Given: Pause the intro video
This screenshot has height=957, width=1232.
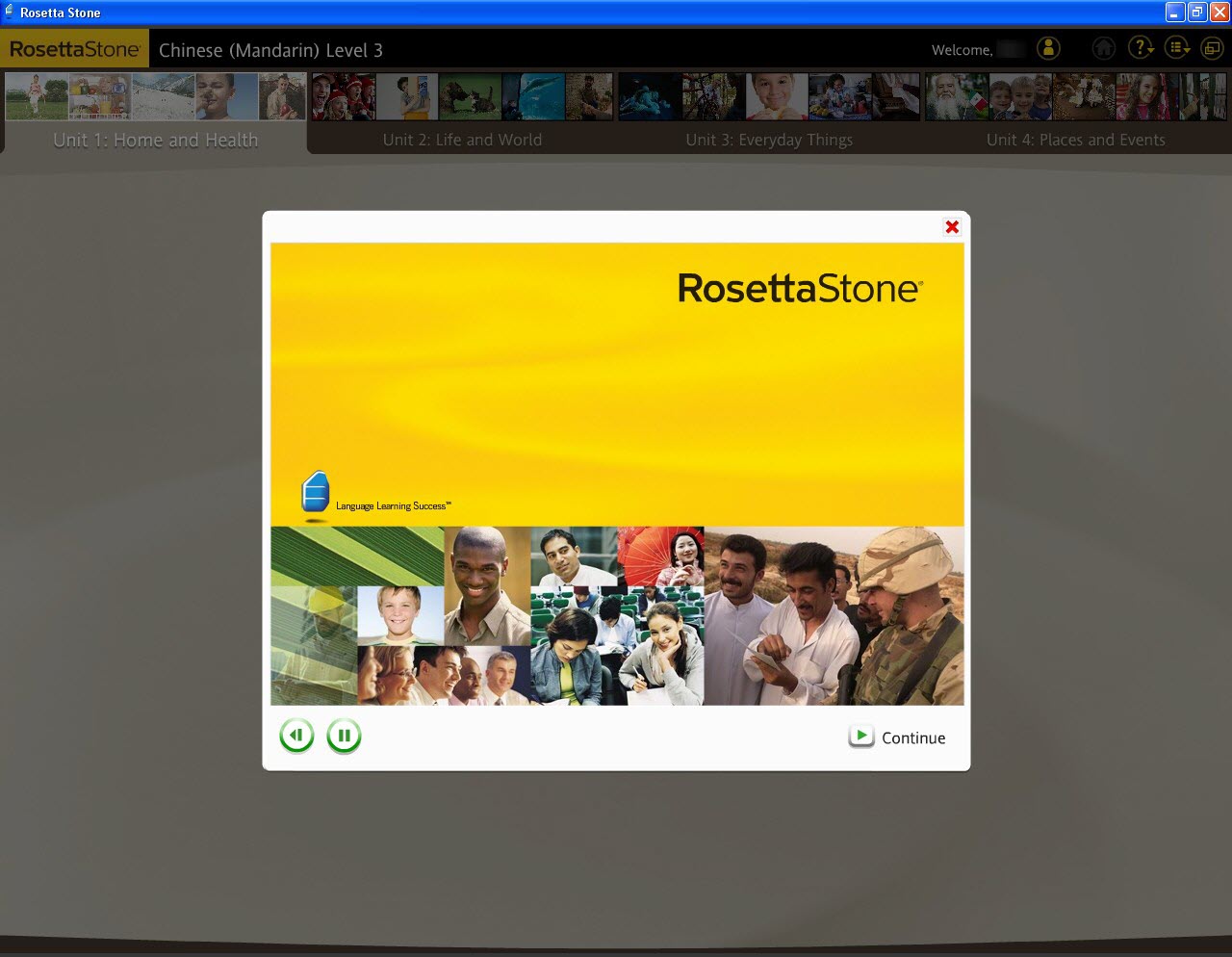Looking at the screenshot, I should coord(344,737).
